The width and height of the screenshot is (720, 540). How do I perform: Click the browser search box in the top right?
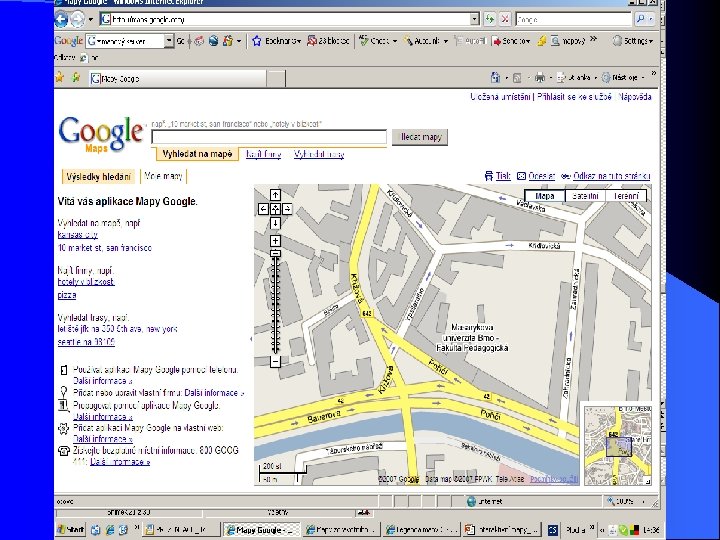pyautogui.click(x=573, y=20)
